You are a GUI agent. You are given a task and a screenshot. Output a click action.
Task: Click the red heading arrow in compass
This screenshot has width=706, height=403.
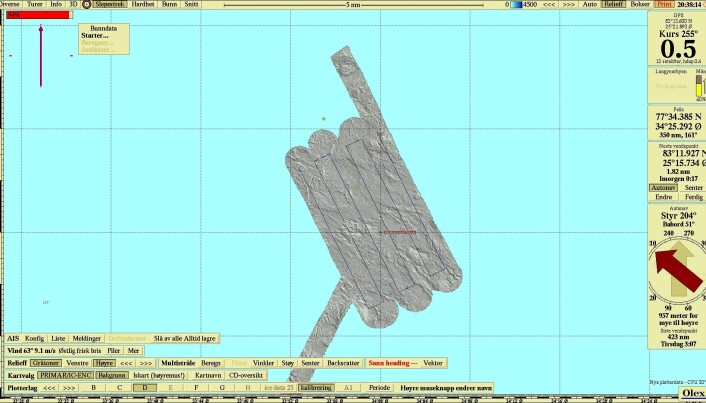pyautogui.click(x=679, y=271)
